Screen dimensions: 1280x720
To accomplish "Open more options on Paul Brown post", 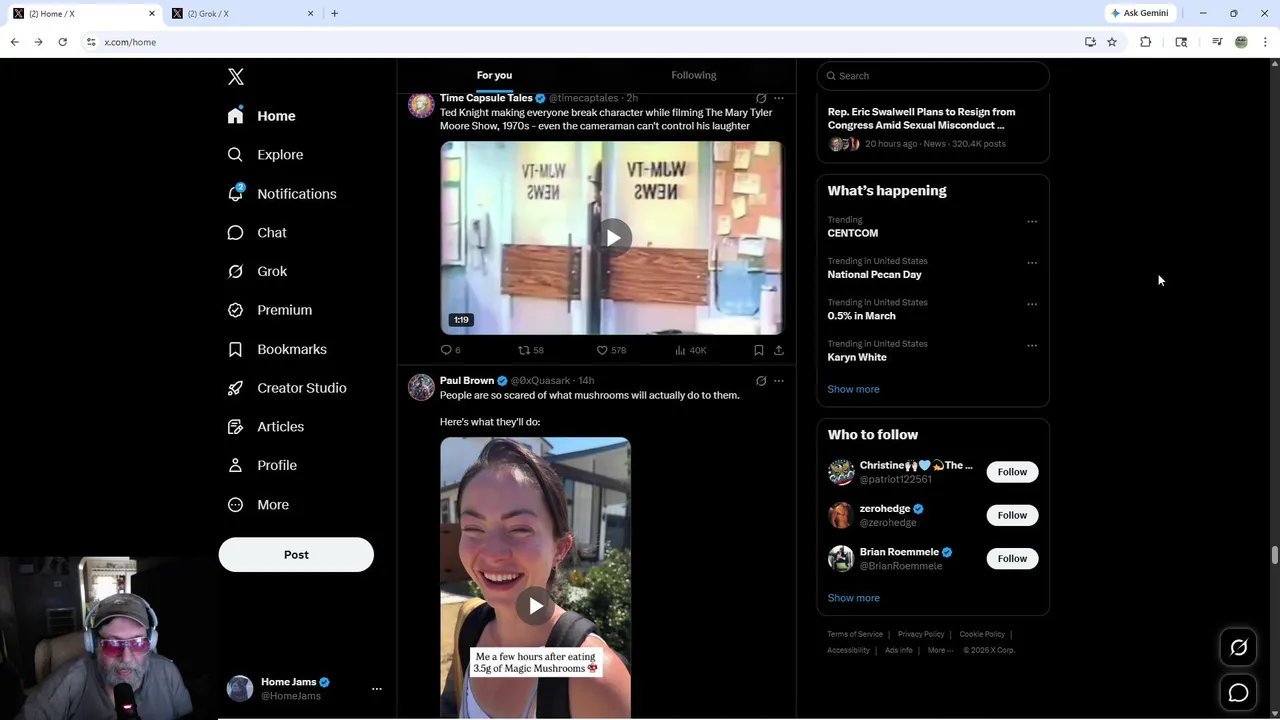I will pos(779,381).
